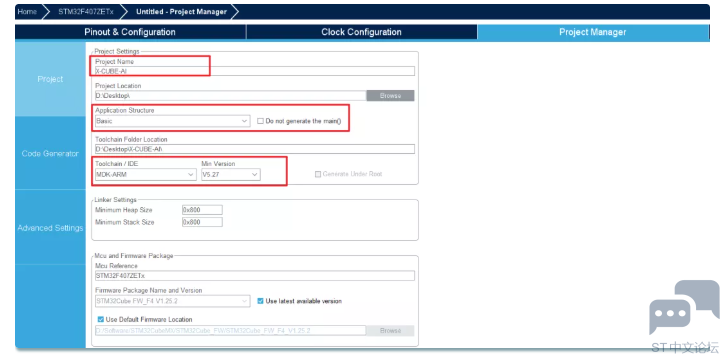Open the Clock Configuration tab

pyautogui.click(x=361, y=32)
